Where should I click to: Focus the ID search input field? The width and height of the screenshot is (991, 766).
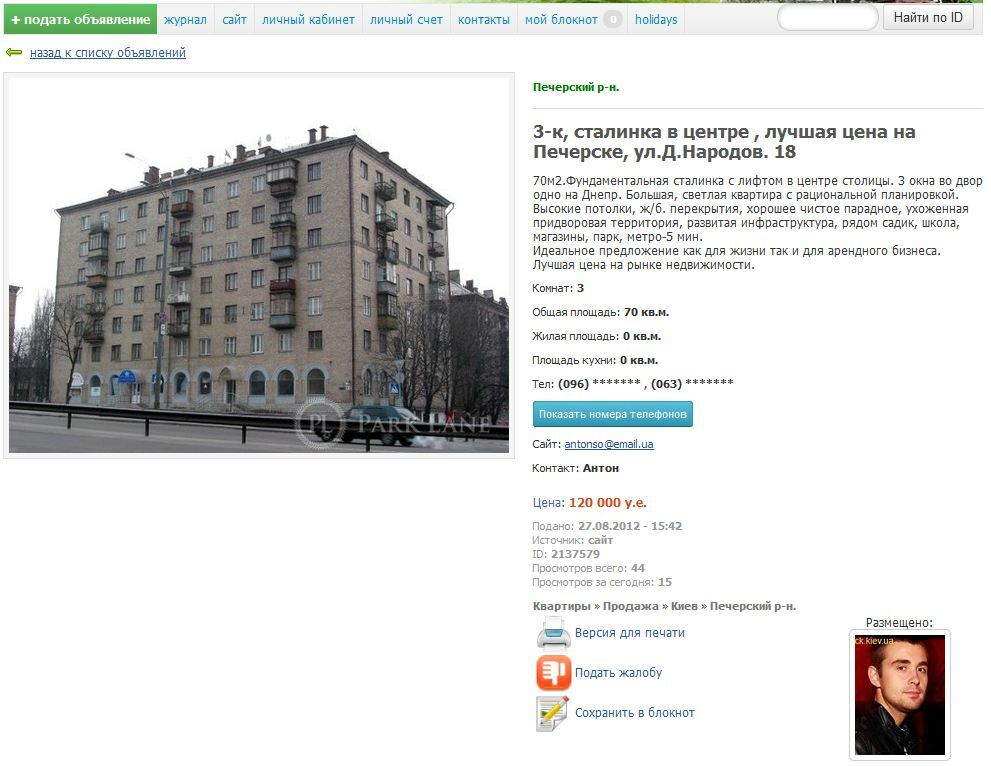[827, 18]
